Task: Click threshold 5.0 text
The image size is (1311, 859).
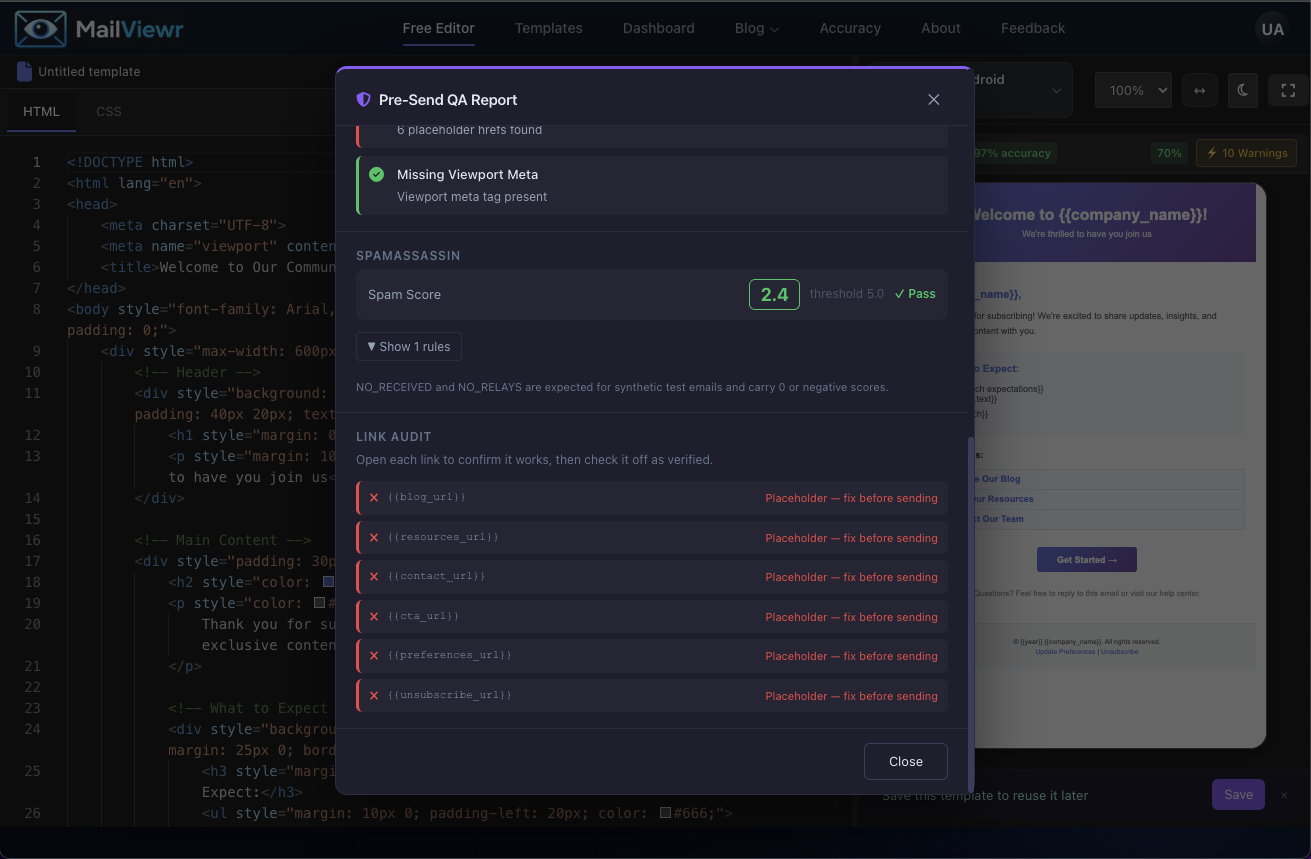Action: (x=847, y=294)
